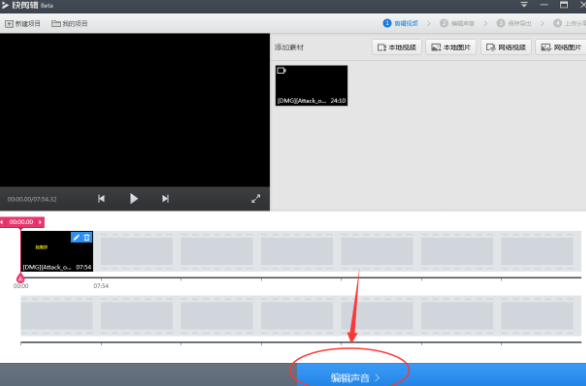This screenshot has height=386, width=586.
Task: Select the Attack media thumbnail in library
Action: coord(311,86)
